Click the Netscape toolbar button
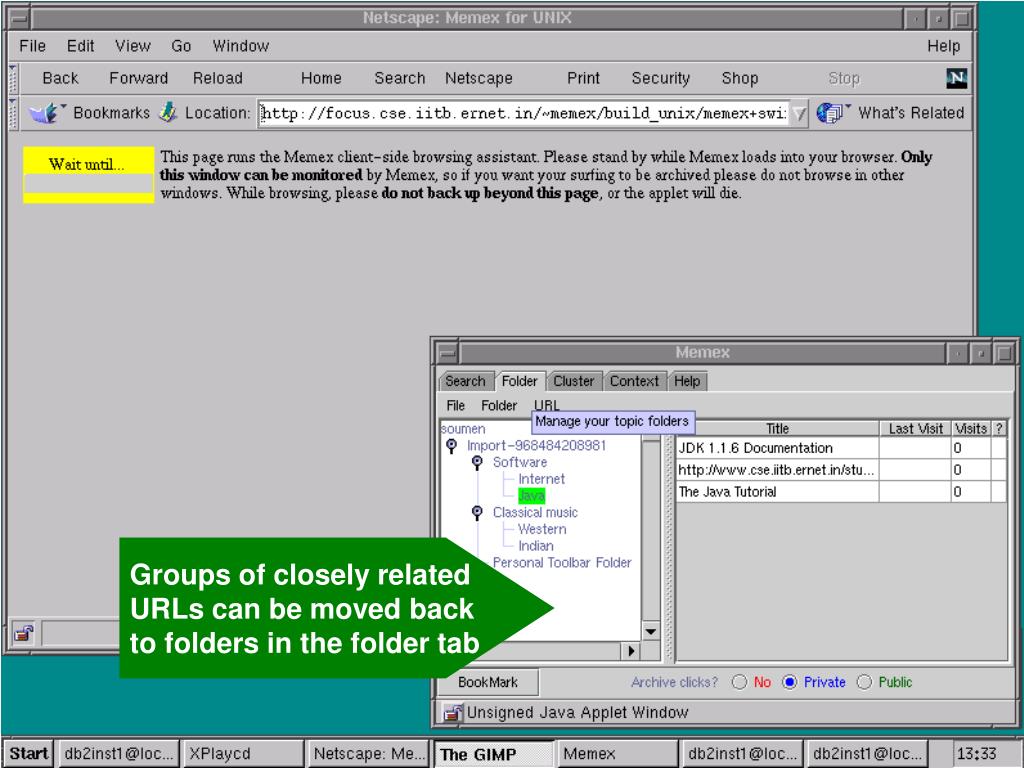The width and height of the screenshot is (1024, 768). (x=479, y=78)
